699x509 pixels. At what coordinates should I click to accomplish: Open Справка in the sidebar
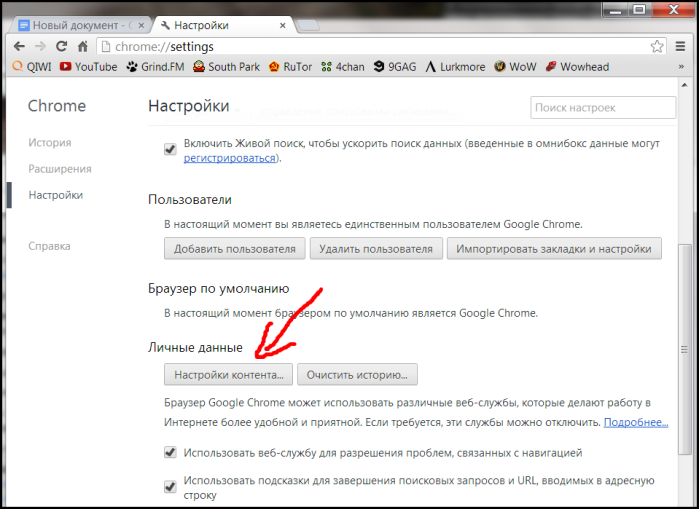tap(49, 246)
